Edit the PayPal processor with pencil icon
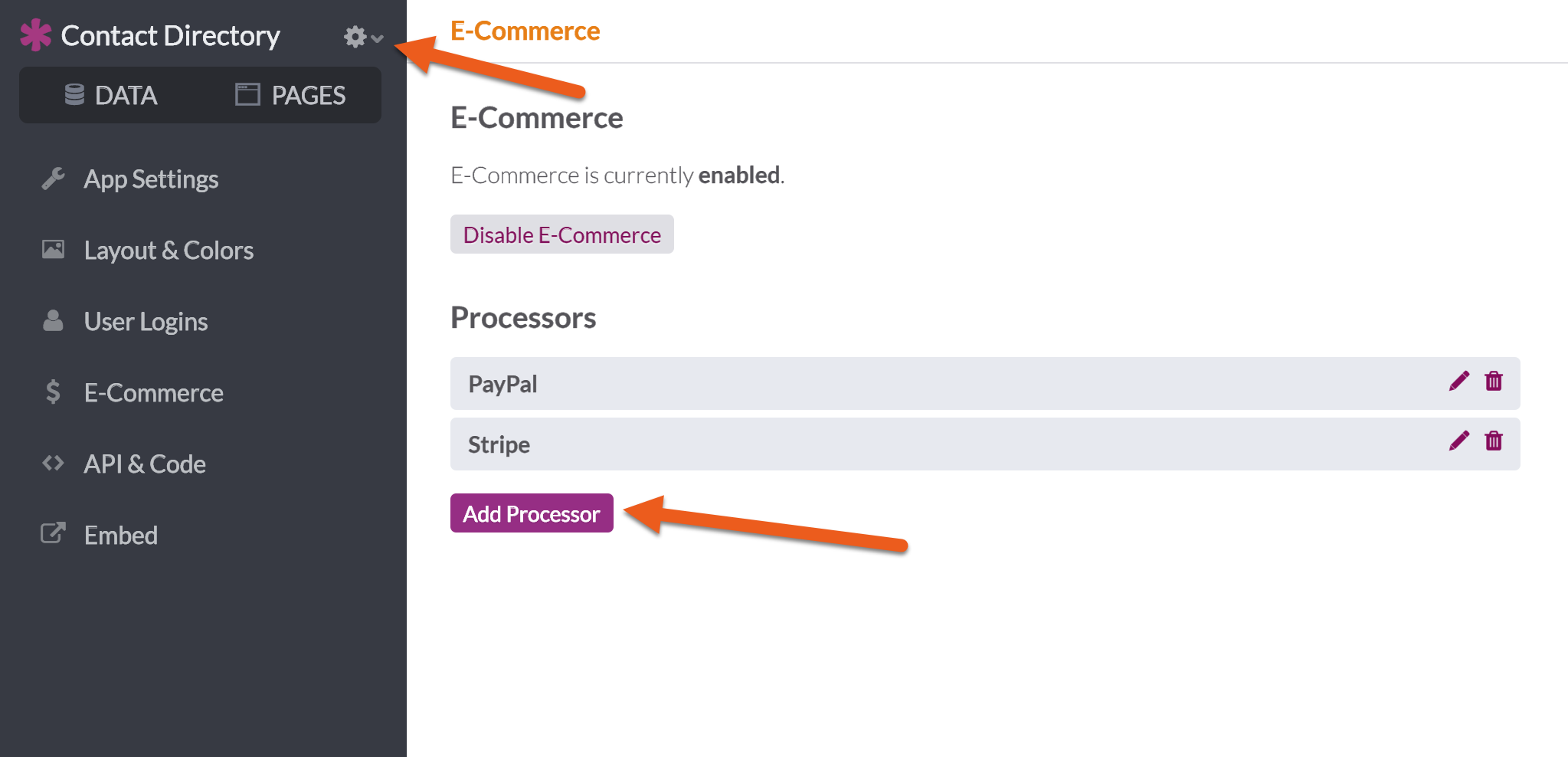Image resolution: width=1568 pixels, height=757 pixels. 1458,381
